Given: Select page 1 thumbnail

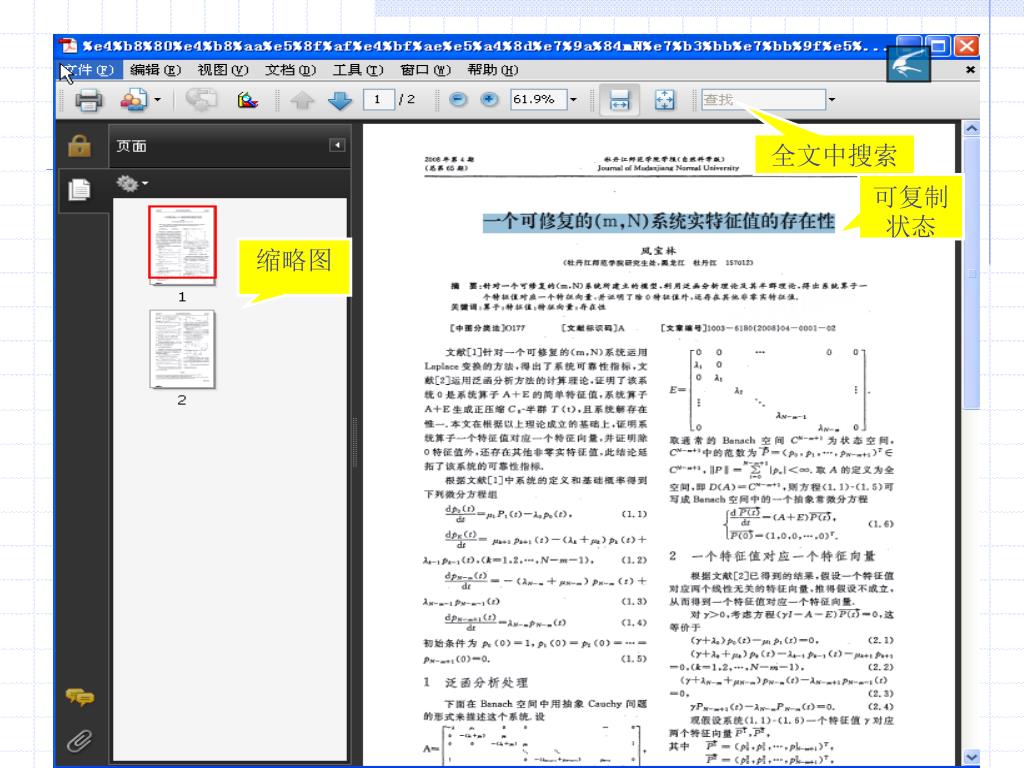Looking at the screenshot, I should pyautogui.click(x=182, y=245).
